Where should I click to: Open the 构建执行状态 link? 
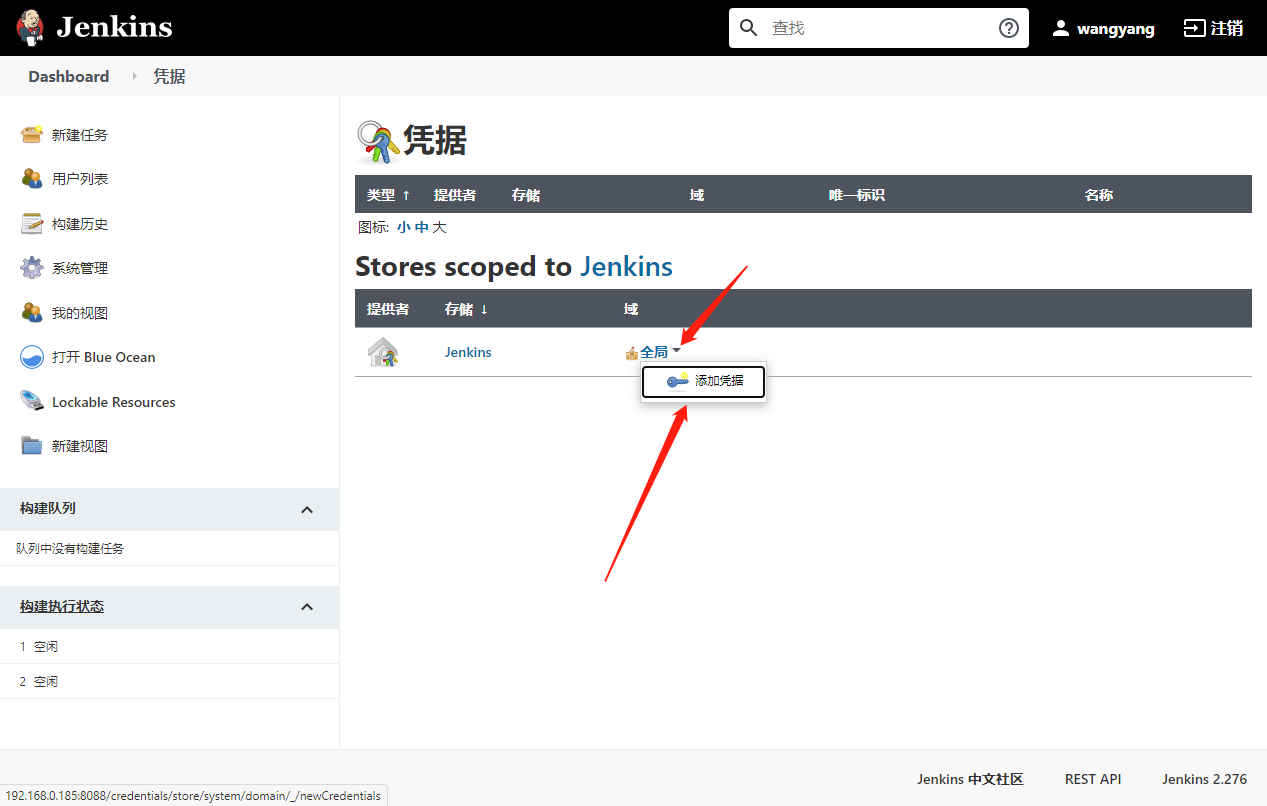point(62,607)
